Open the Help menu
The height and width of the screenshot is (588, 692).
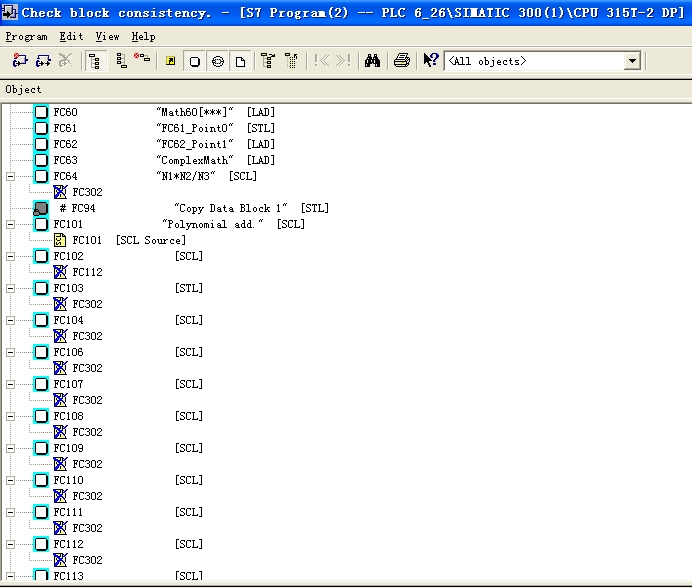(143, 37)
